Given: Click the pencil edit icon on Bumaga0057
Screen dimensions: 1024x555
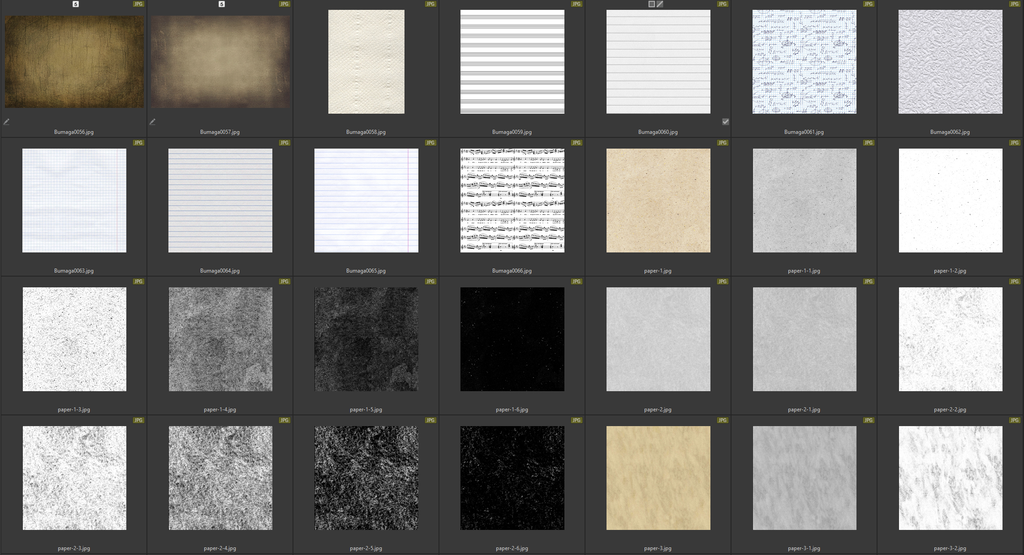Looking at the screenshot, I should 153,122.
